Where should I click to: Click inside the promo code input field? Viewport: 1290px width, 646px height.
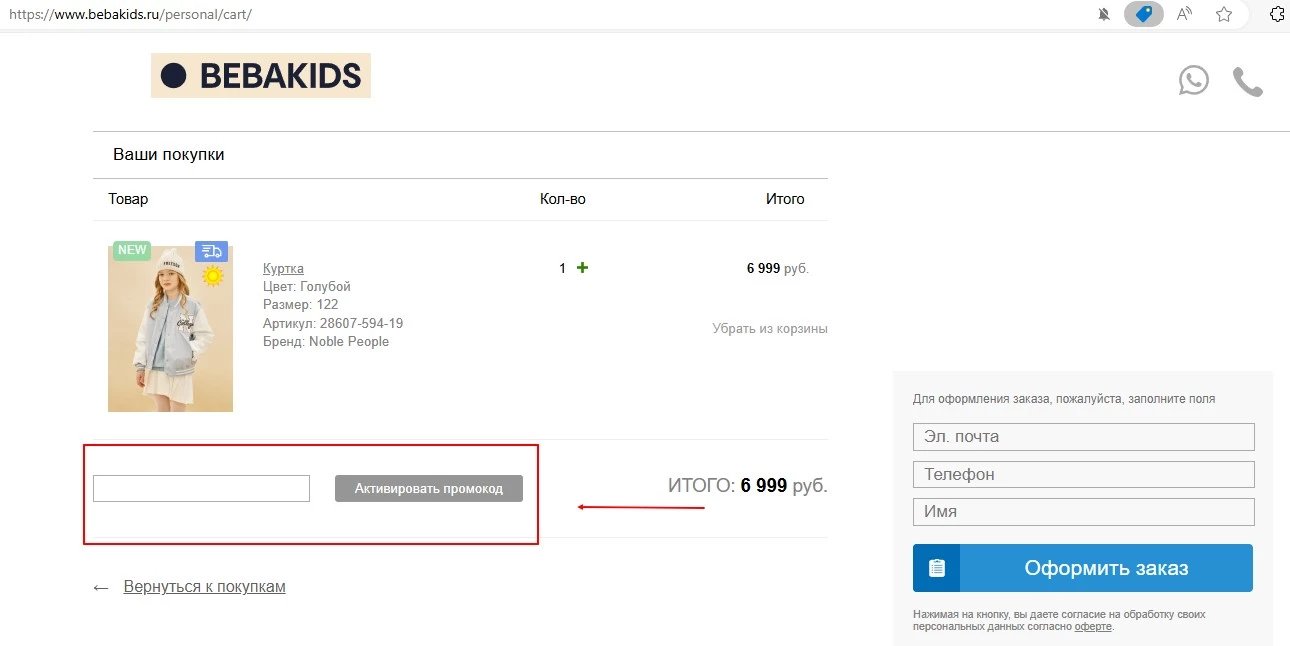200,488
